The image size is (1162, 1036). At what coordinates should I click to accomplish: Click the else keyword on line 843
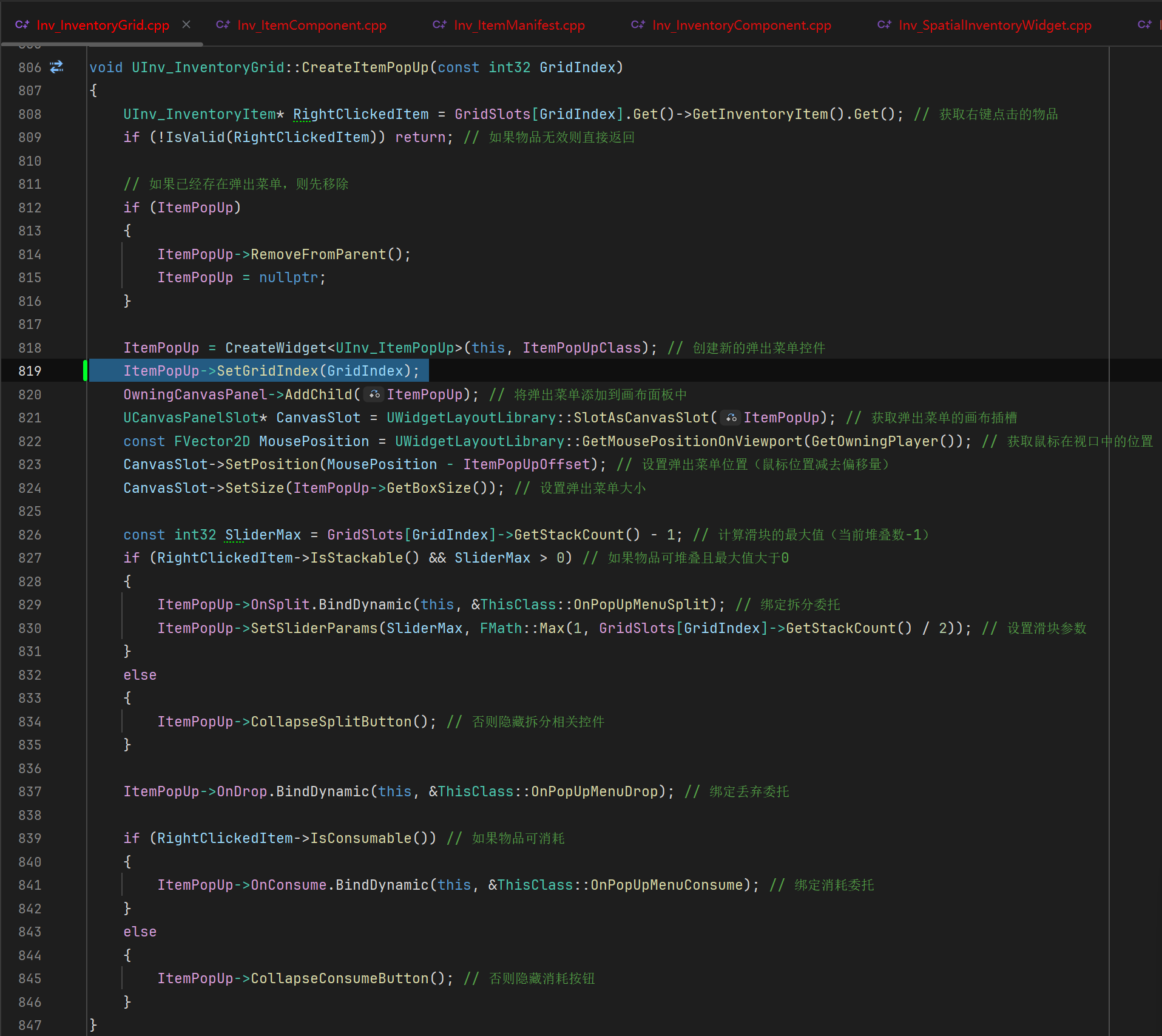(x=140, y=932)
